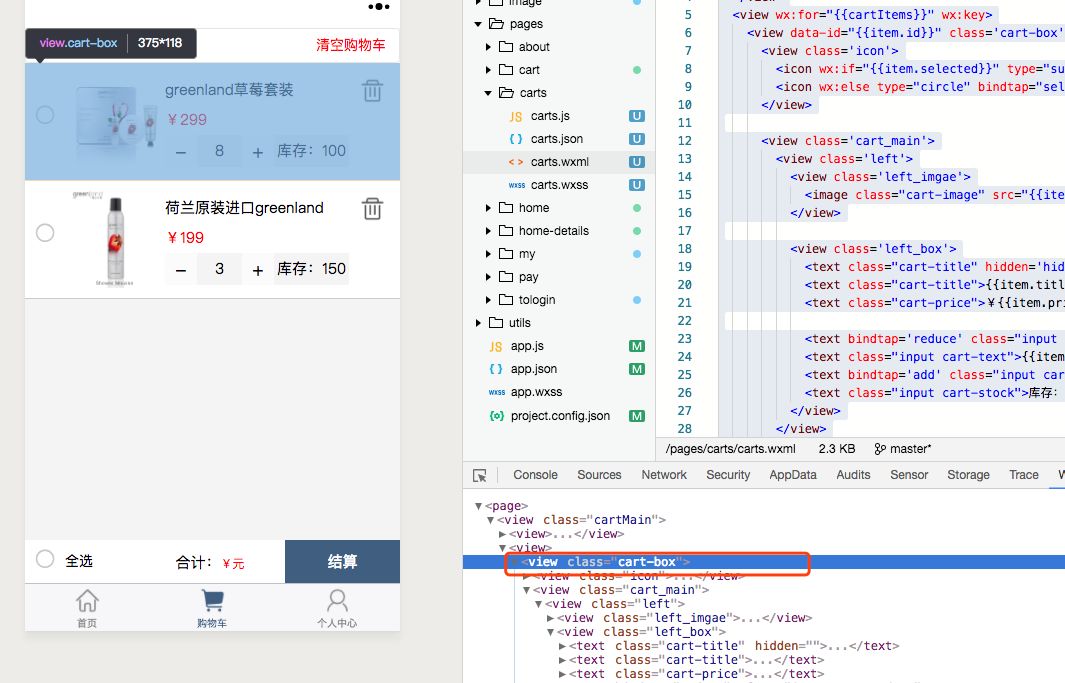Collapse the cartMain view node
The width and height of the screenshot is (1065, 683).
coord(490,520)
